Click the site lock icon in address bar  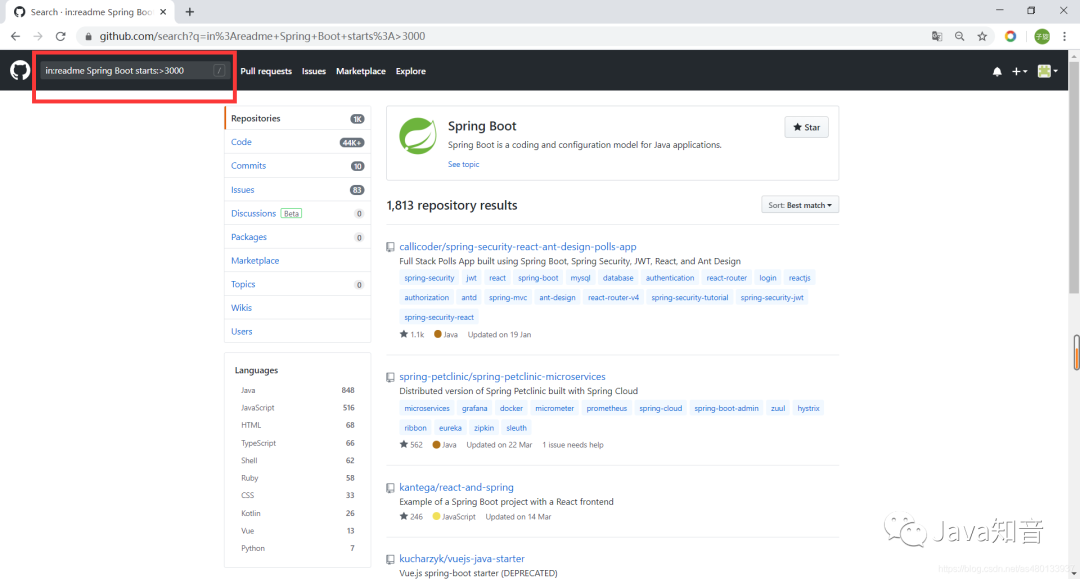click(88, 36)
